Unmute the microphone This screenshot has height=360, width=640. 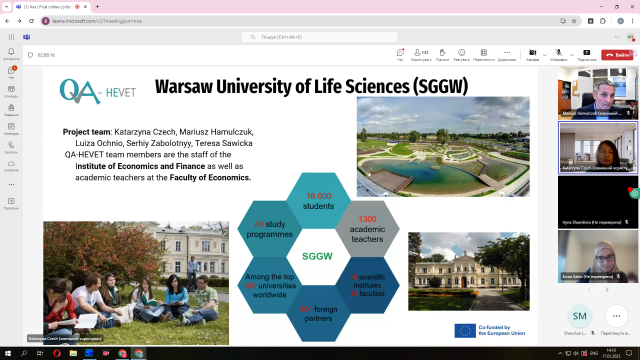click(x=558, y=55)
